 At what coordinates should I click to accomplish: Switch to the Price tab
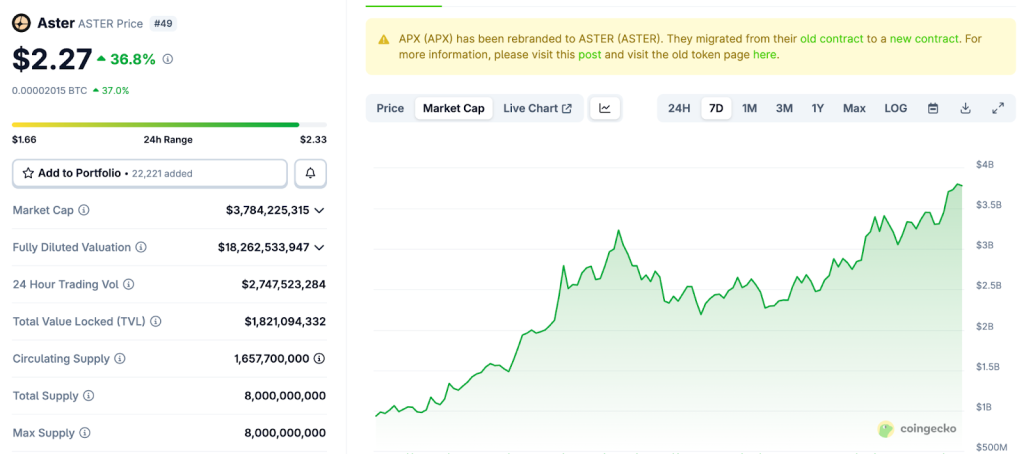tap(390, 108)
